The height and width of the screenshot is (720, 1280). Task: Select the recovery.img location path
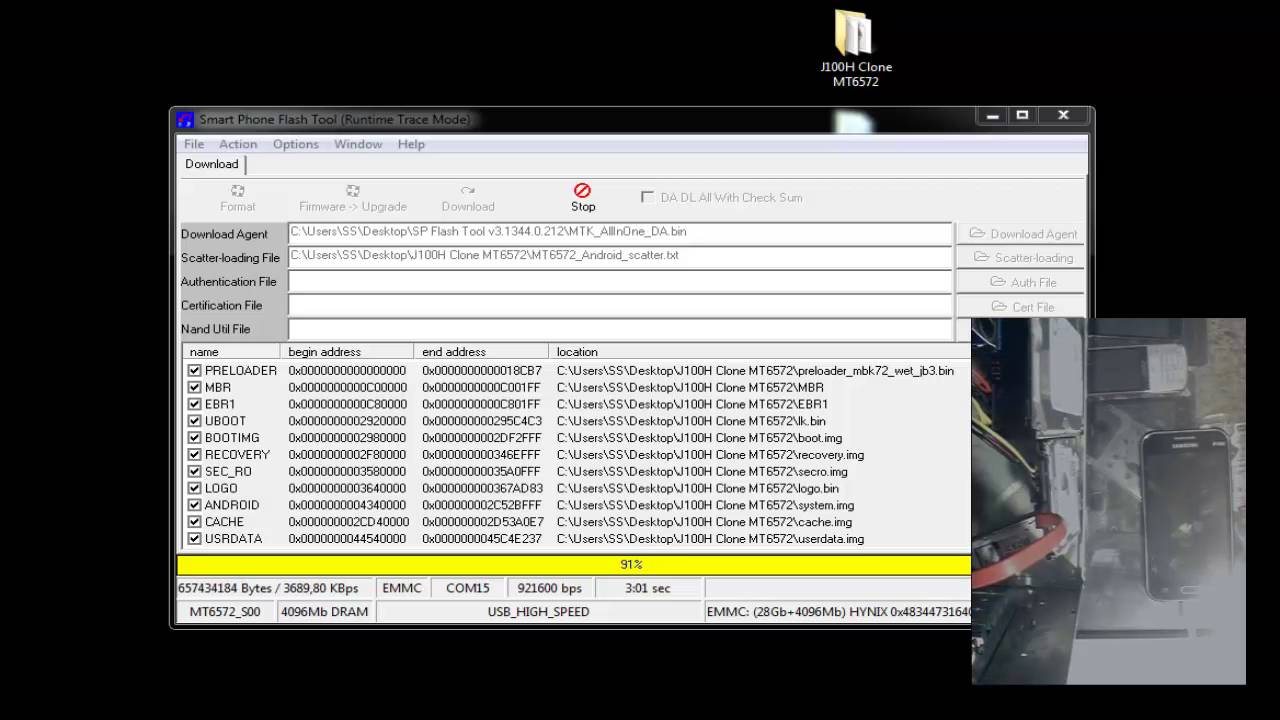[710, 454]
